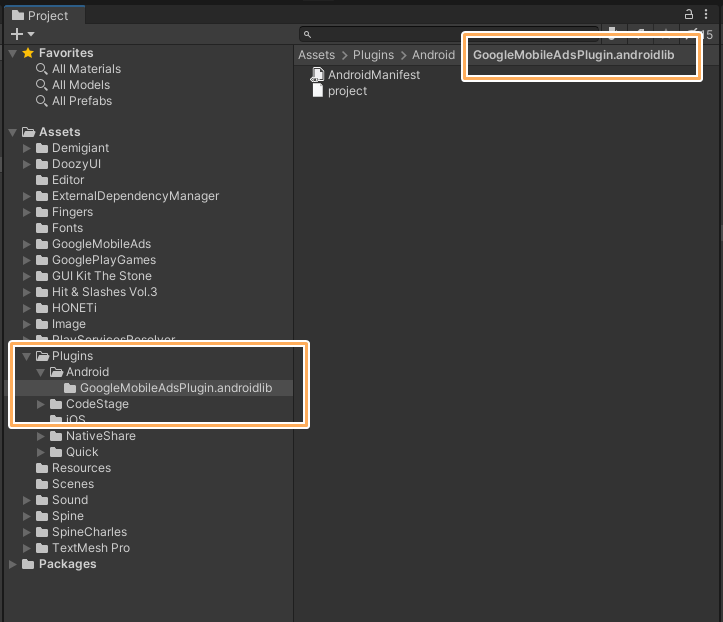Image resolution: width=723 pixels, height=622 pixels.
Task: Click the TextMesh Pro folder icon
Action: (x=42, y=548)
